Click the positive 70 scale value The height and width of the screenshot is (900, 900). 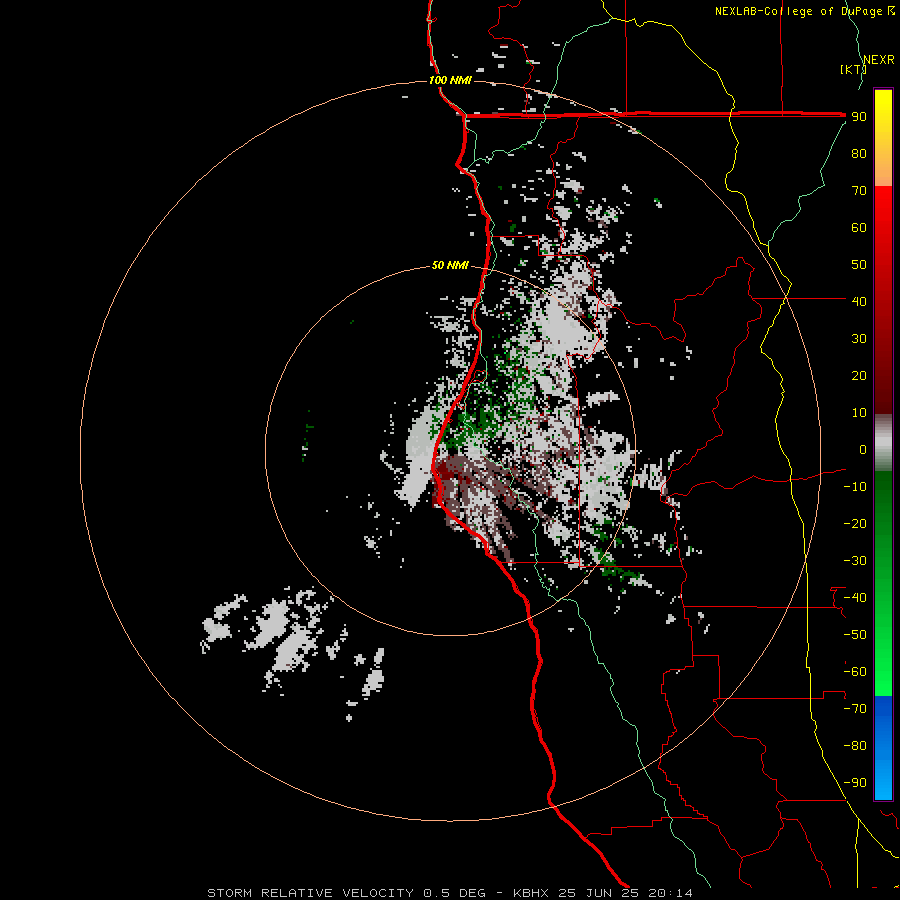click(859, 191)
